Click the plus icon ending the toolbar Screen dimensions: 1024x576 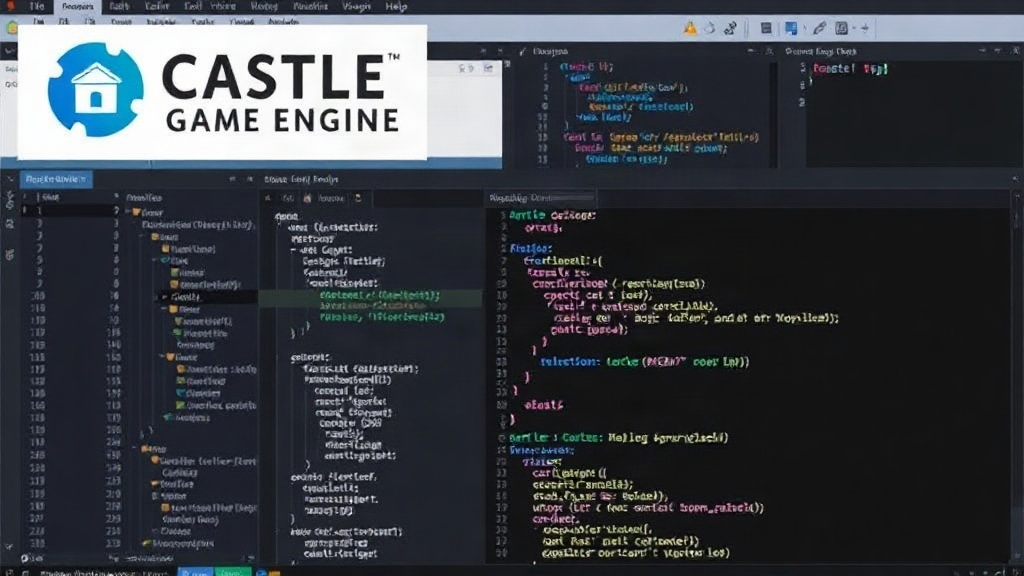tap(865, 28)
